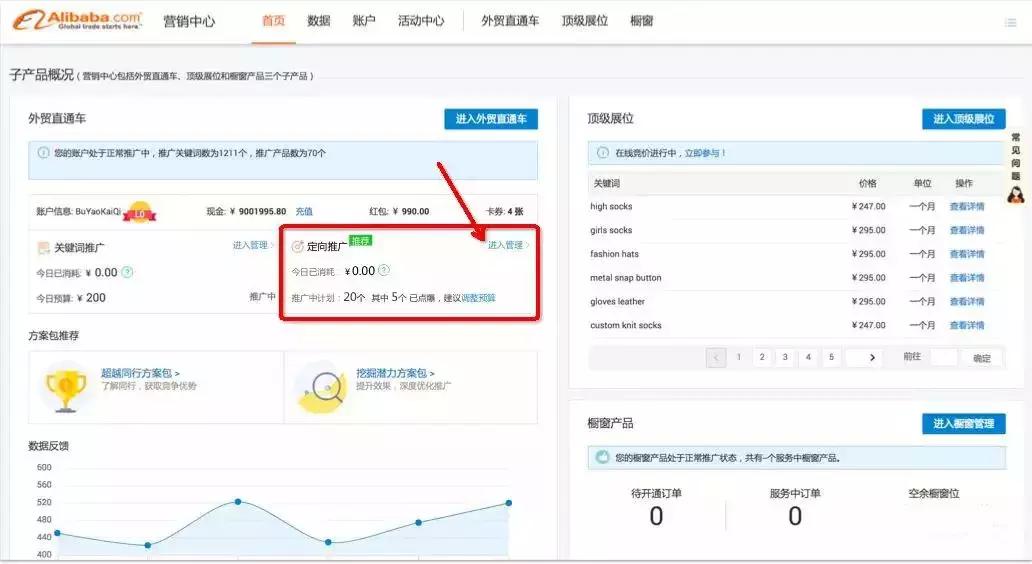Open the 常见问题 customer service avatar
This screenshot has height=564, width=1032.
tap(1016, 193)
